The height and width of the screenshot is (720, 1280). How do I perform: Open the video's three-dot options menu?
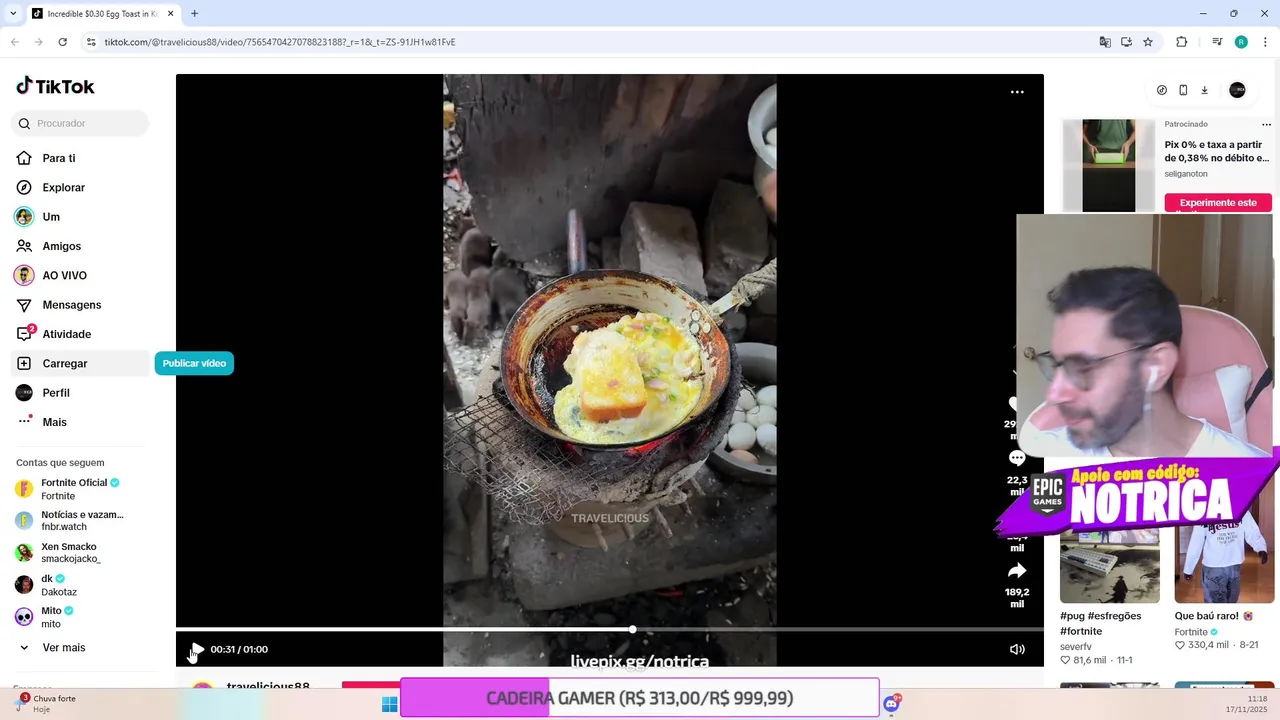(x=1017, y=92)
